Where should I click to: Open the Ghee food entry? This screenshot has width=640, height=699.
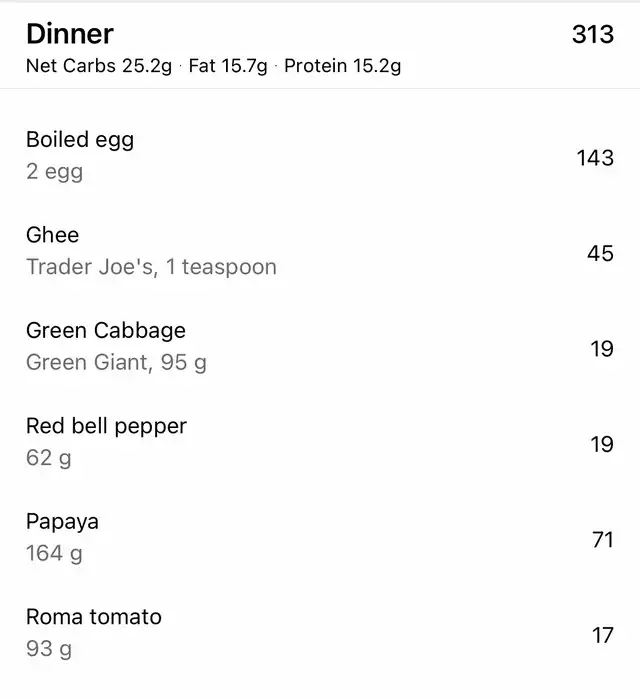(52, 235)
